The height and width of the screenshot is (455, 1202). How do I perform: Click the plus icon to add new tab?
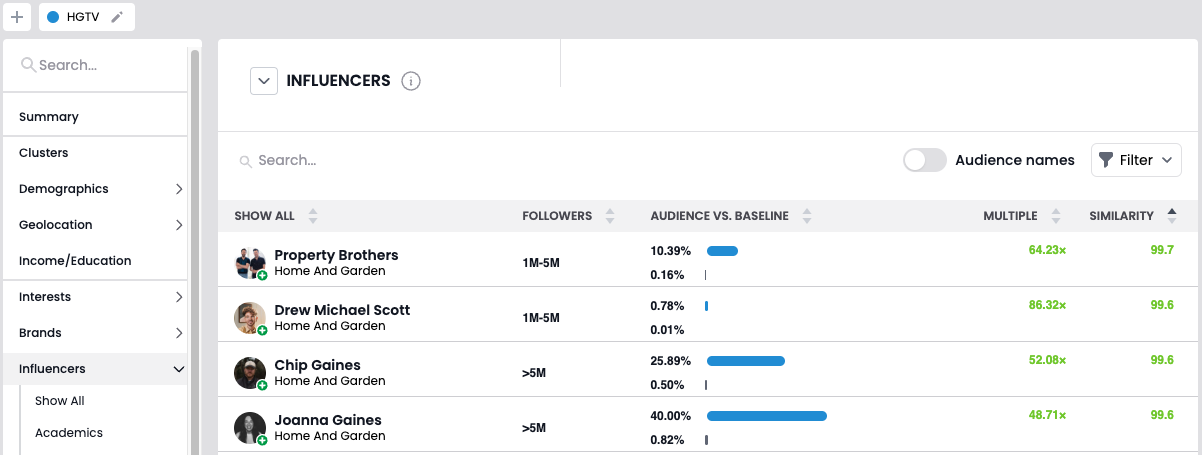pos(17,17)
